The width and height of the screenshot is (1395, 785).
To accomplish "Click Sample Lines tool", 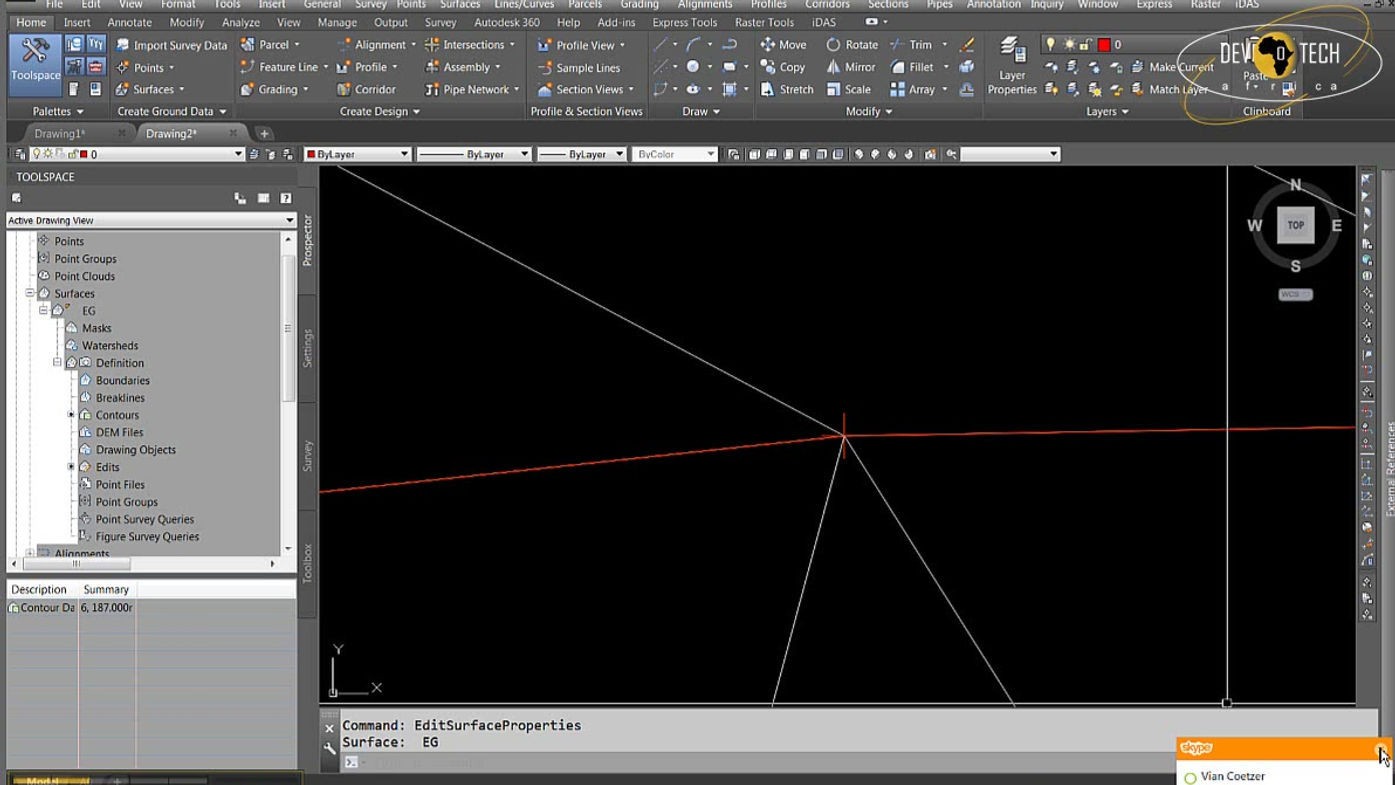I will tap(578, 68).
